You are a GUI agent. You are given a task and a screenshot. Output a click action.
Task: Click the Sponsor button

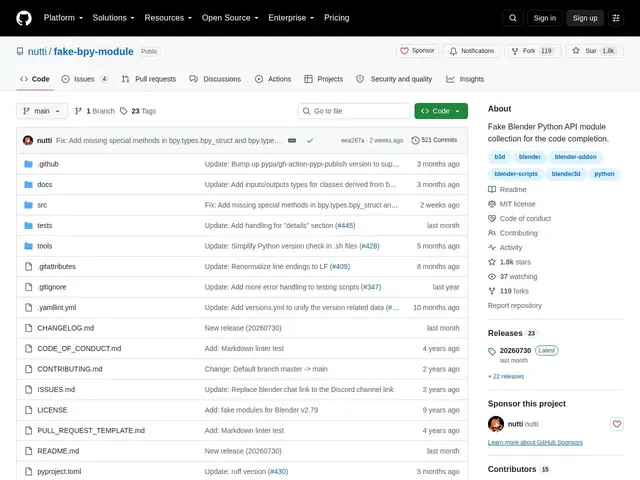pos(417,51)
